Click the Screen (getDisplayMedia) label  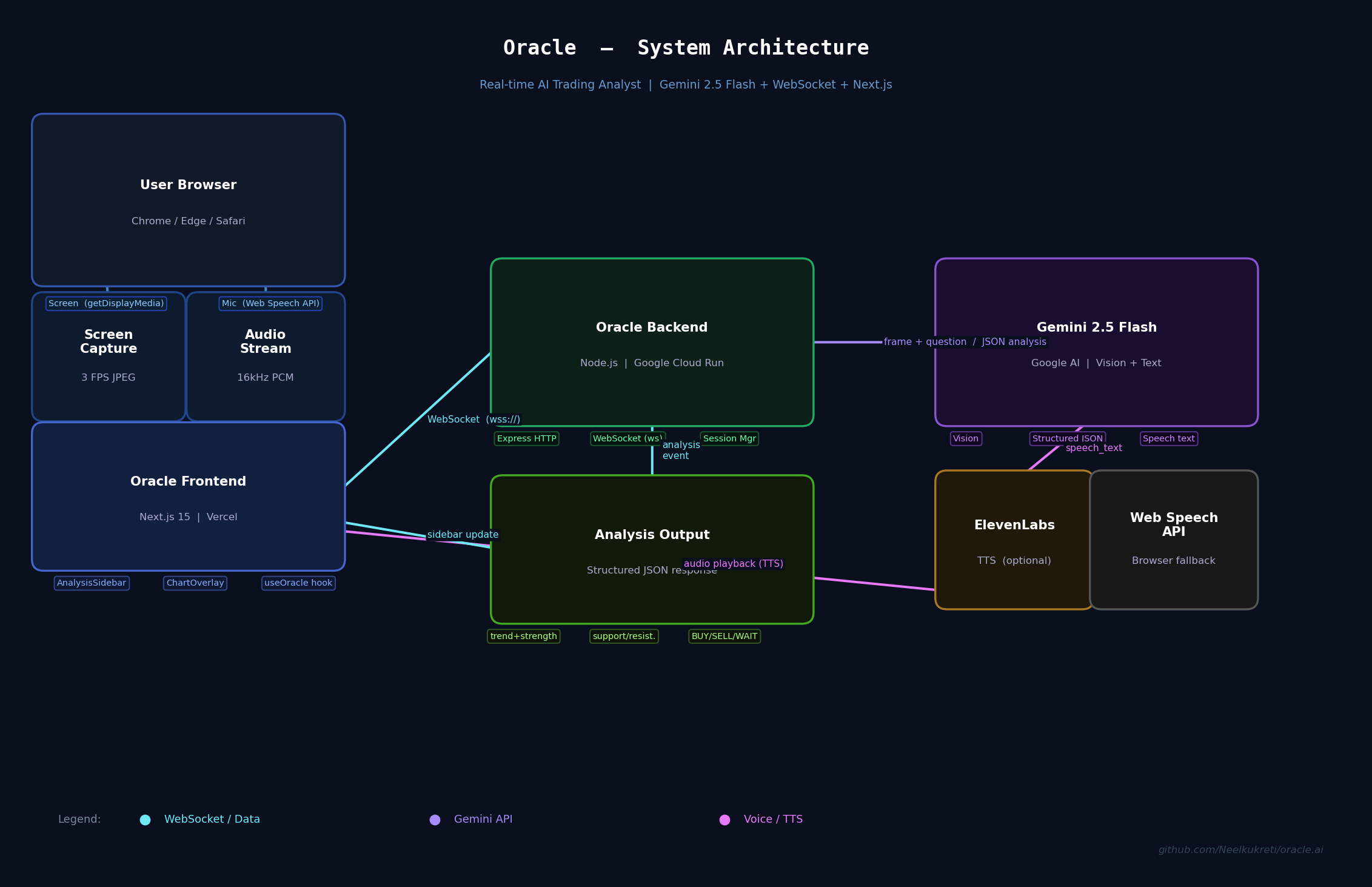tap(106, 304)
